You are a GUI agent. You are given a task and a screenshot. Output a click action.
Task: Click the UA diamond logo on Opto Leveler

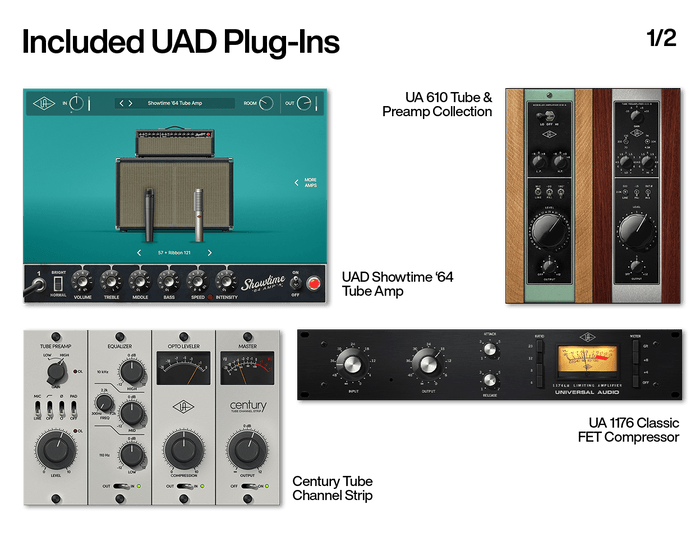pos(183,407)
